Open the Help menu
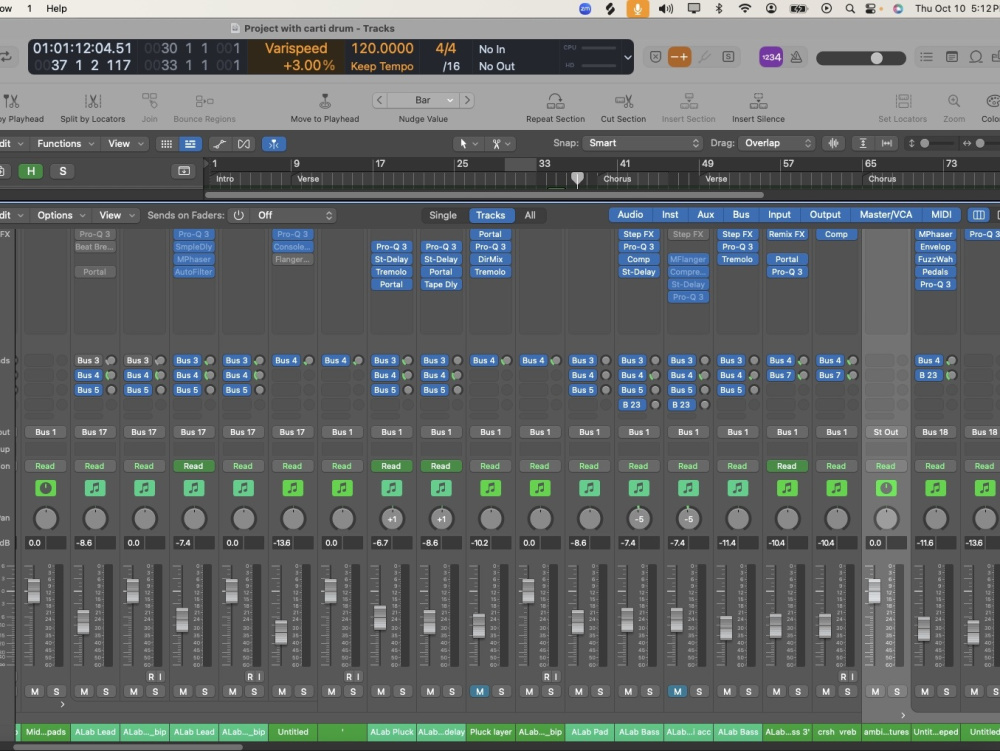The image size is (1000, 751). tap(56, 8)
